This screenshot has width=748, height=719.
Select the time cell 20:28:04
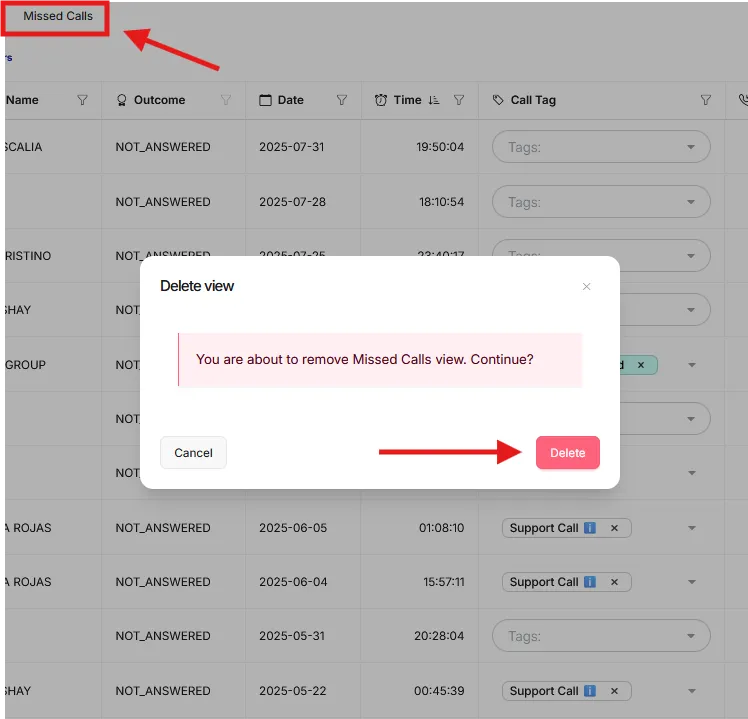click(x=439, y=636)
